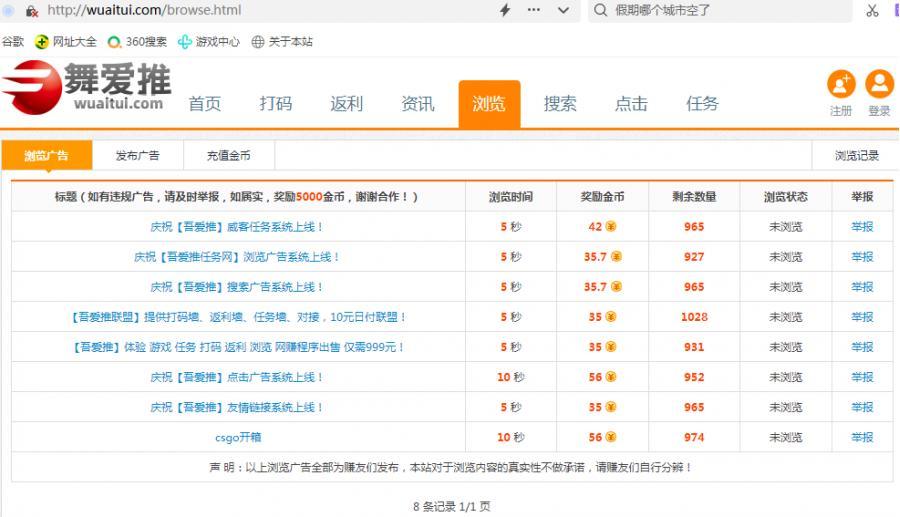The width and height of the screenshot is (900, 517).
Task: Click 未浏览 status in csgo开箱 row
Action: pyautogui.click(x=785, y=437)
